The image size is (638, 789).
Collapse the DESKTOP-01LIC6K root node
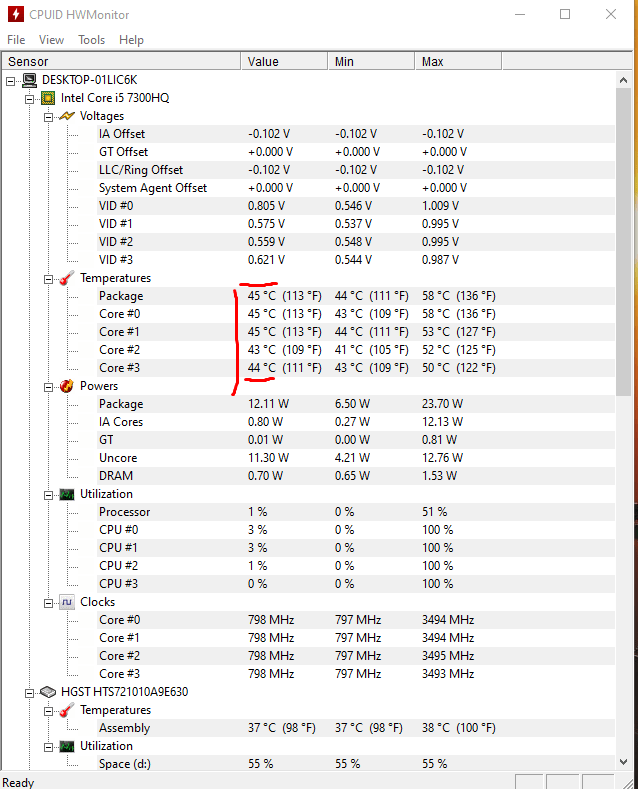click(x=11, y=81)
